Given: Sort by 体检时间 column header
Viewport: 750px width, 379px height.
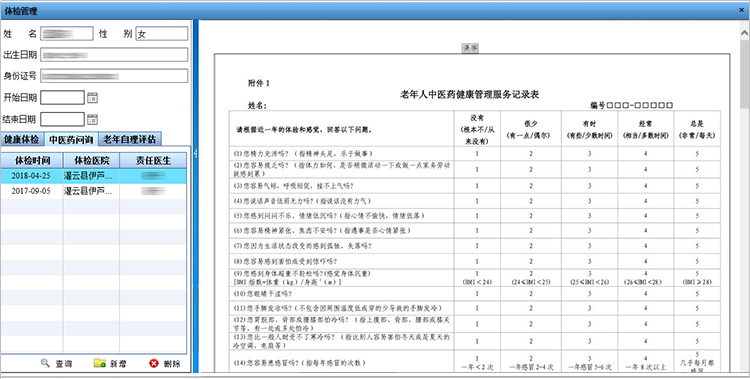Looking at the screenshot, I should [x=32, y=160].
